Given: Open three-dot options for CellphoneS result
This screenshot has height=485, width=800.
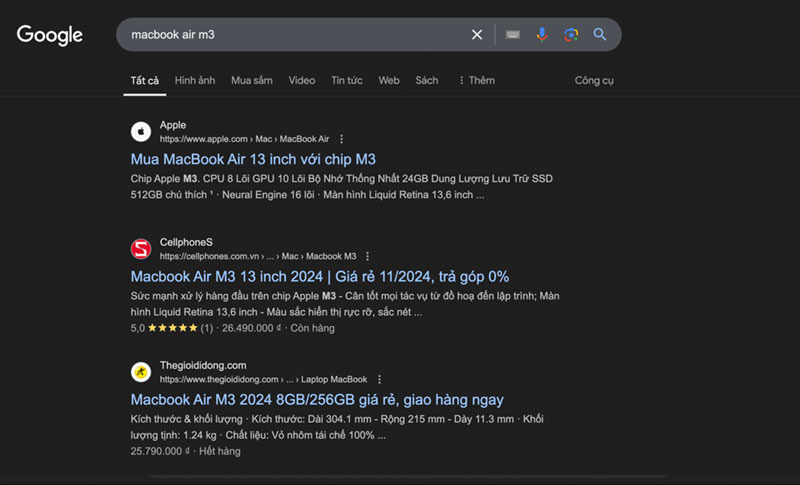Looking at the screenshot, I should 368,256.
